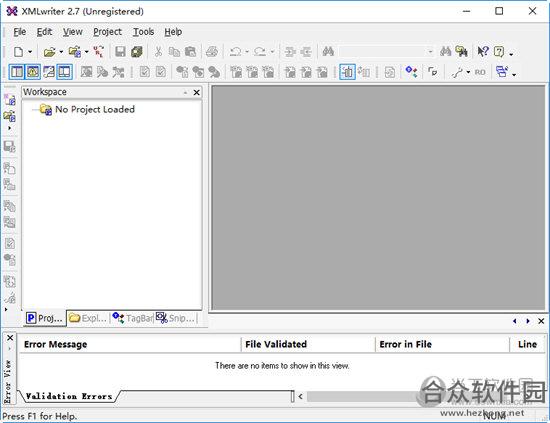Toggle the Workspace pane view button
Viewport: 550px width, 423px height.
pos(16,72)
